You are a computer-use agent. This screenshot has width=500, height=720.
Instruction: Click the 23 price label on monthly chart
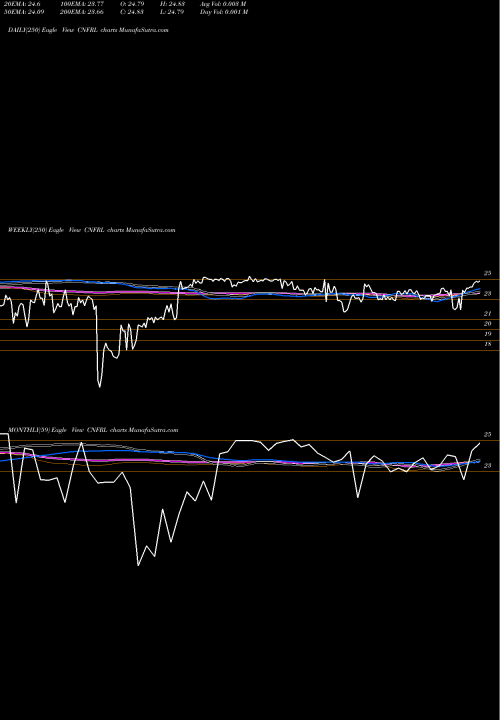pos(488,466)
